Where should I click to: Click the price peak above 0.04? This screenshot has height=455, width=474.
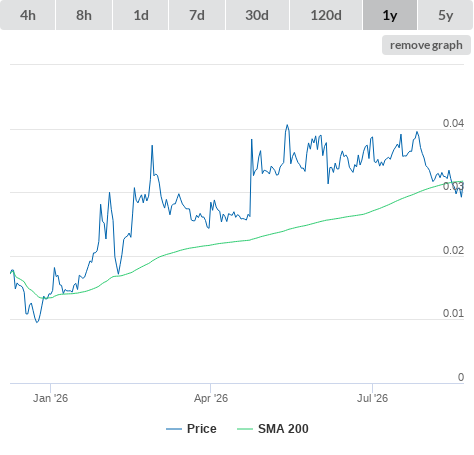click(287, 125)
